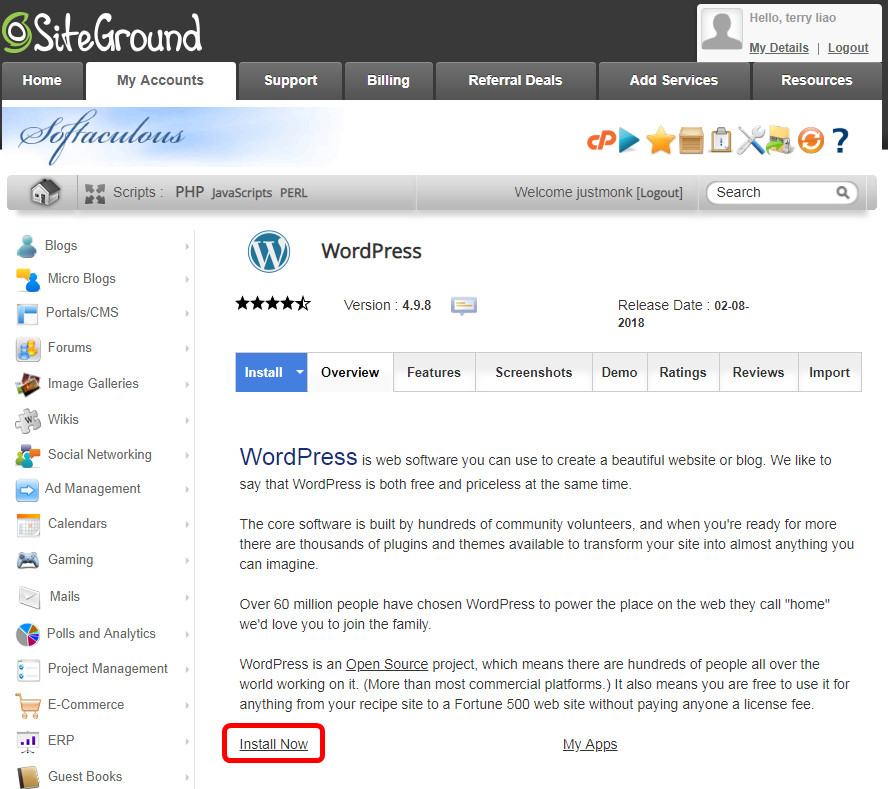
Task: Open the Install tab dropdown arrow
Action: point(300,372)
